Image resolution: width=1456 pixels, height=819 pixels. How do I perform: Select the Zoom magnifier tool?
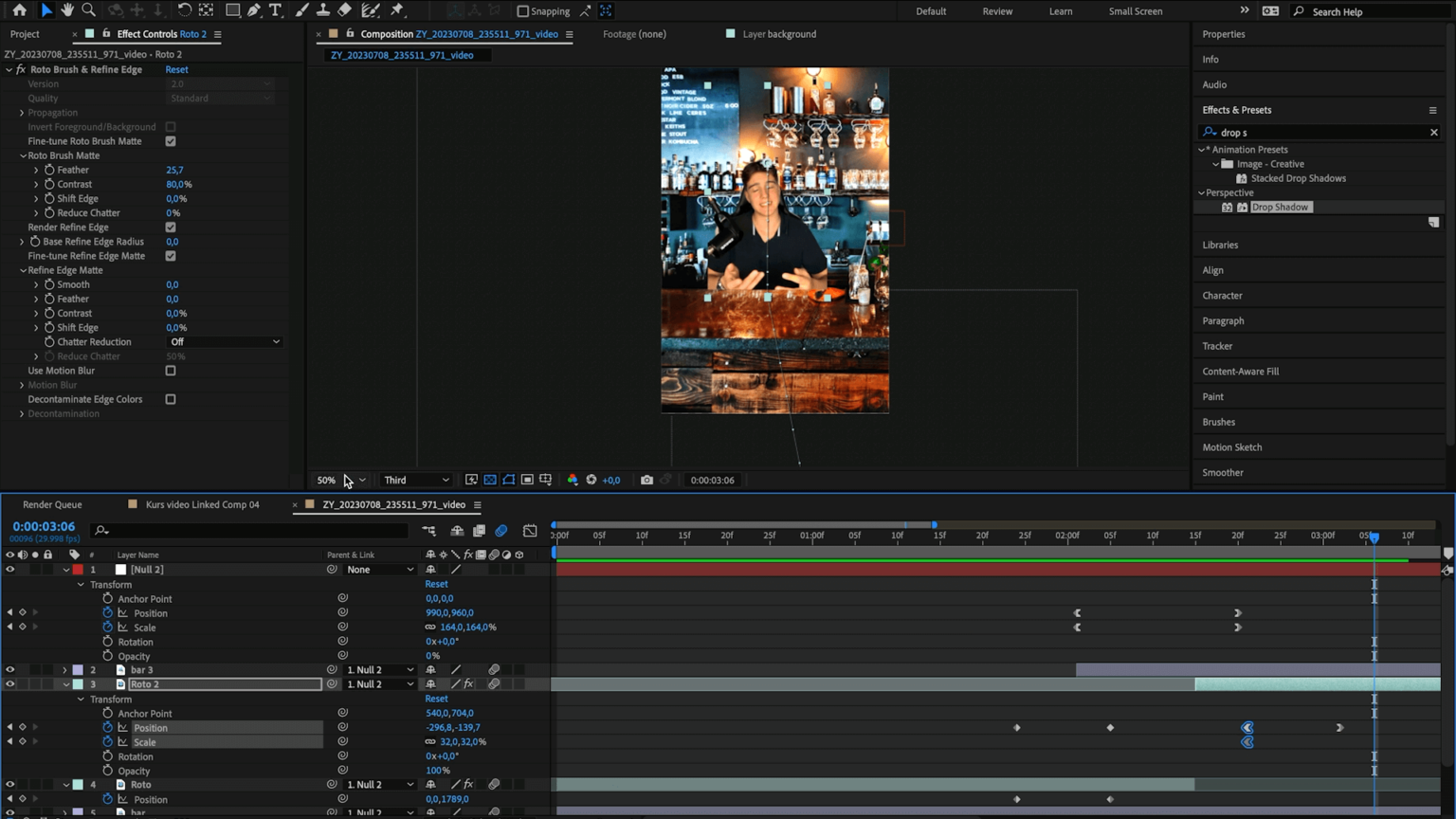pos(89,10)
